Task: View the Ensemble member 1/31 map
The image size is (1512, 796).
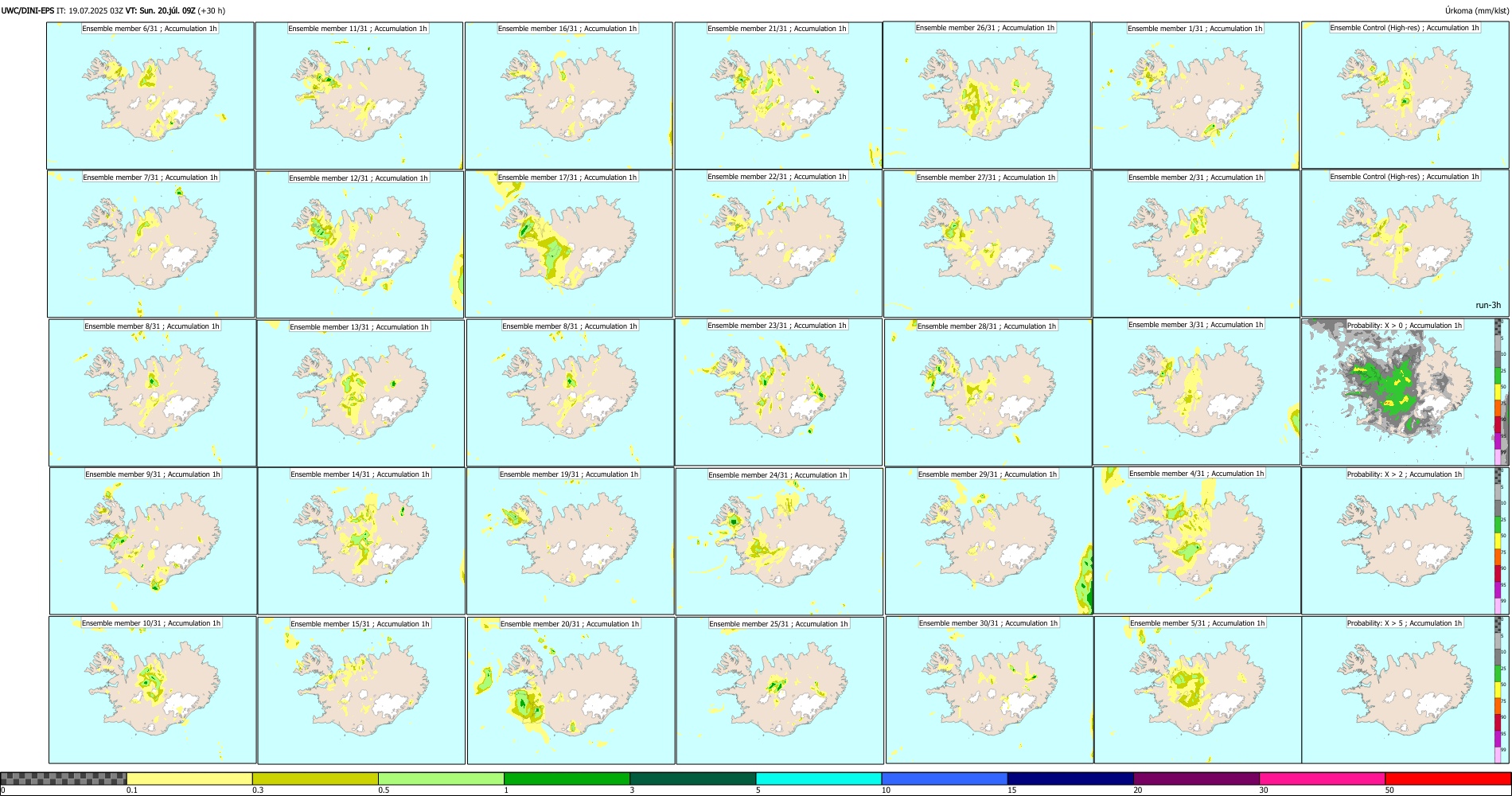Action: pyautogui.click(x=1196, y=96)
